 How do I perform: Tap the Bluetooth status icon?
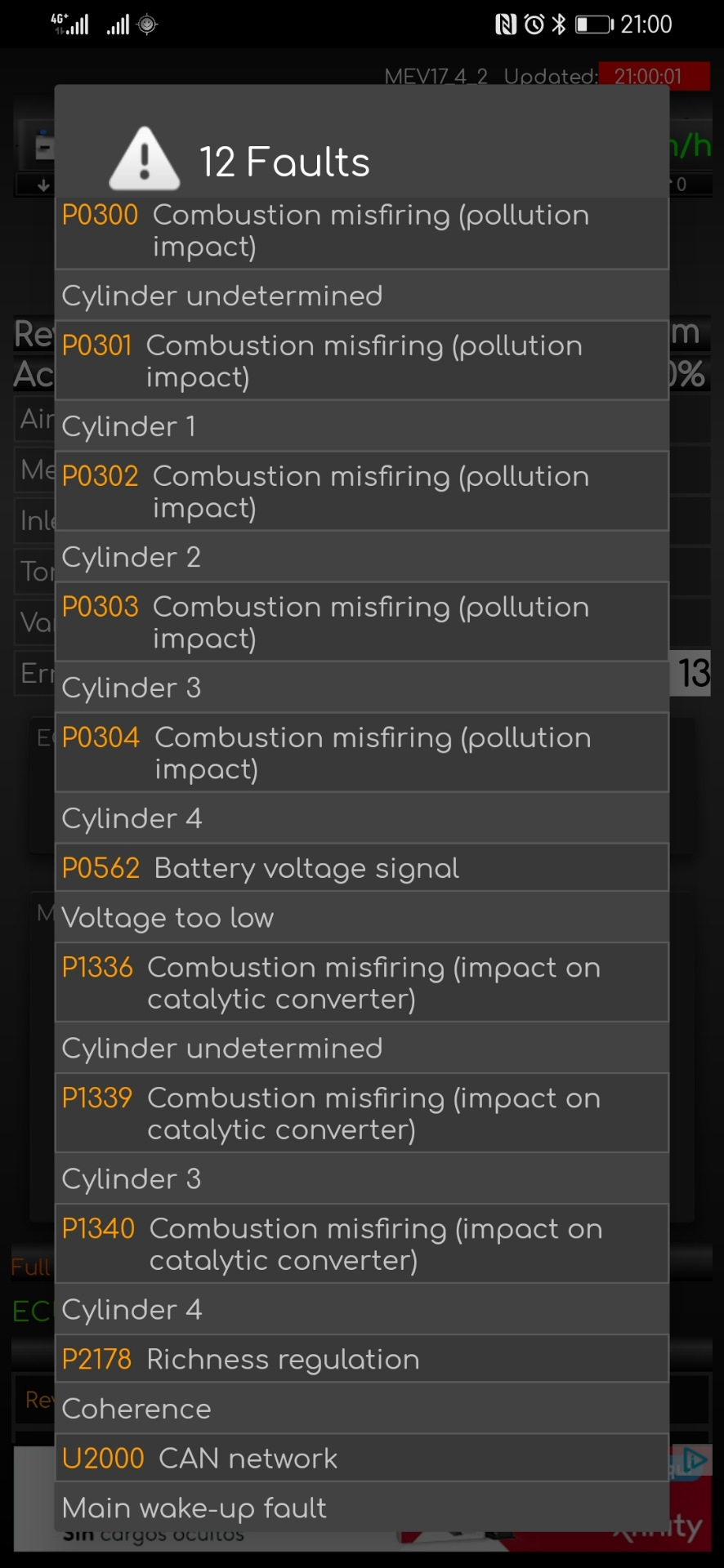pyautogui.click(x=559, y=24)
